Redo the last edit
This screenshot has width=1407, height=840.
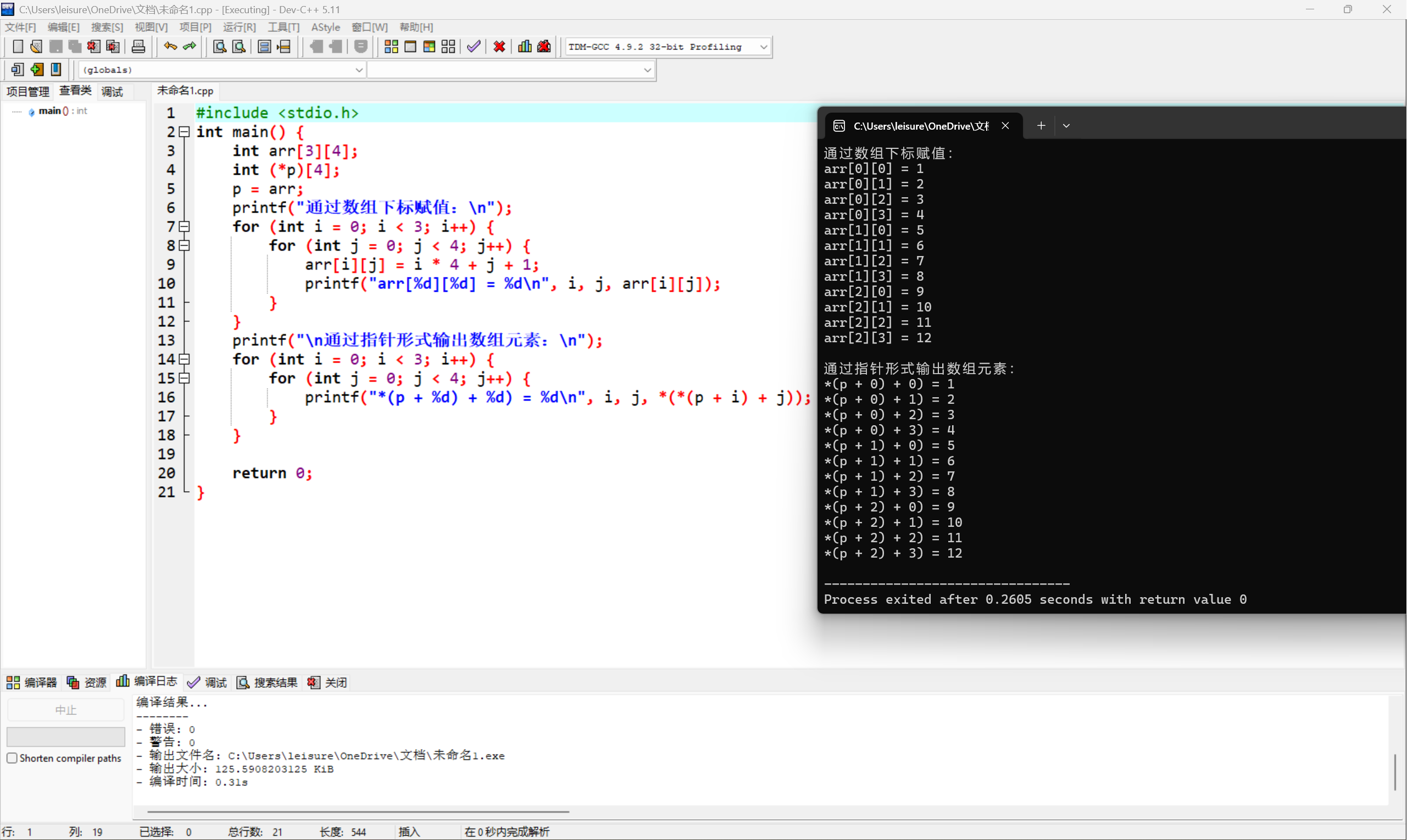[x=188, y=46]
